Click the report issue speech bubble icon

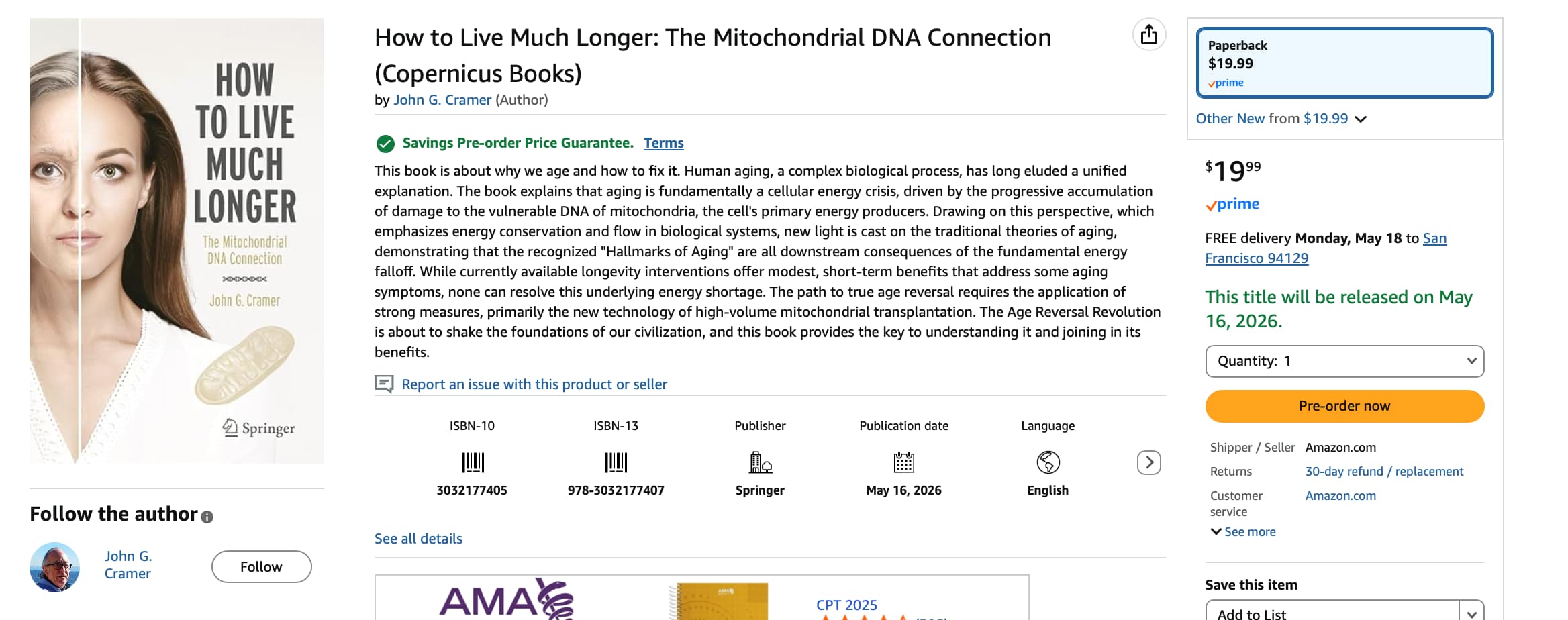pyautogui.click(x=384, y=384)
